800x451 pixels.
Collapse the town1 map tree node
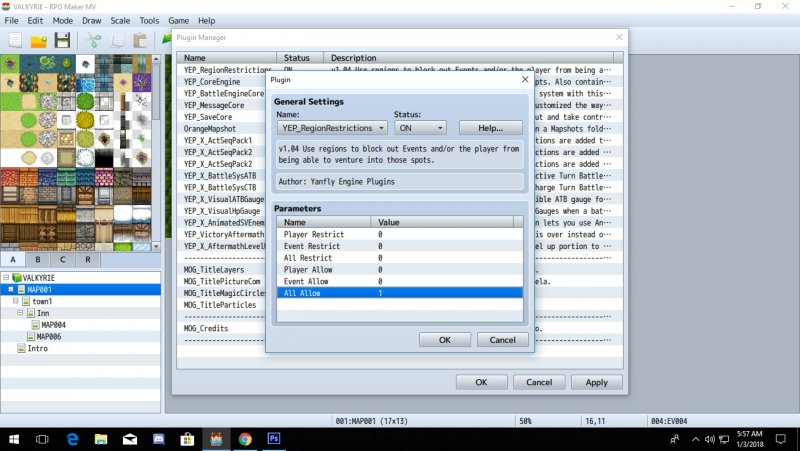(16, 301)
